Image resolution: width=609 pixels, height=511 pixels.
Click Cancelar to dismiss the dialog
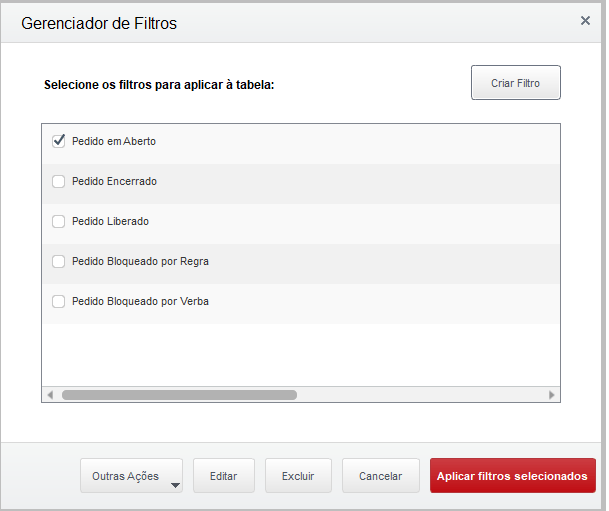click(380, 477)
